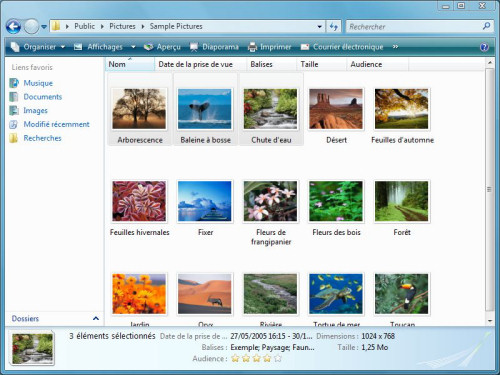The width and height of the screenshot is (500, 375).
Task: Select the Toucan thumbnail
Action: 401,294
